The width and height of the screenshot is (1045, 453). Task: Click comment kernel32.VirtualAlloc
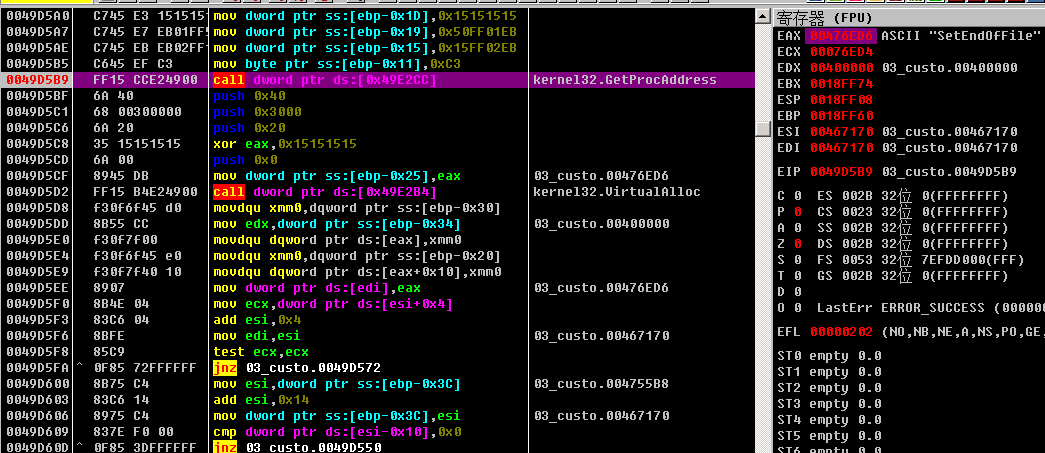(x=617, y=191)
